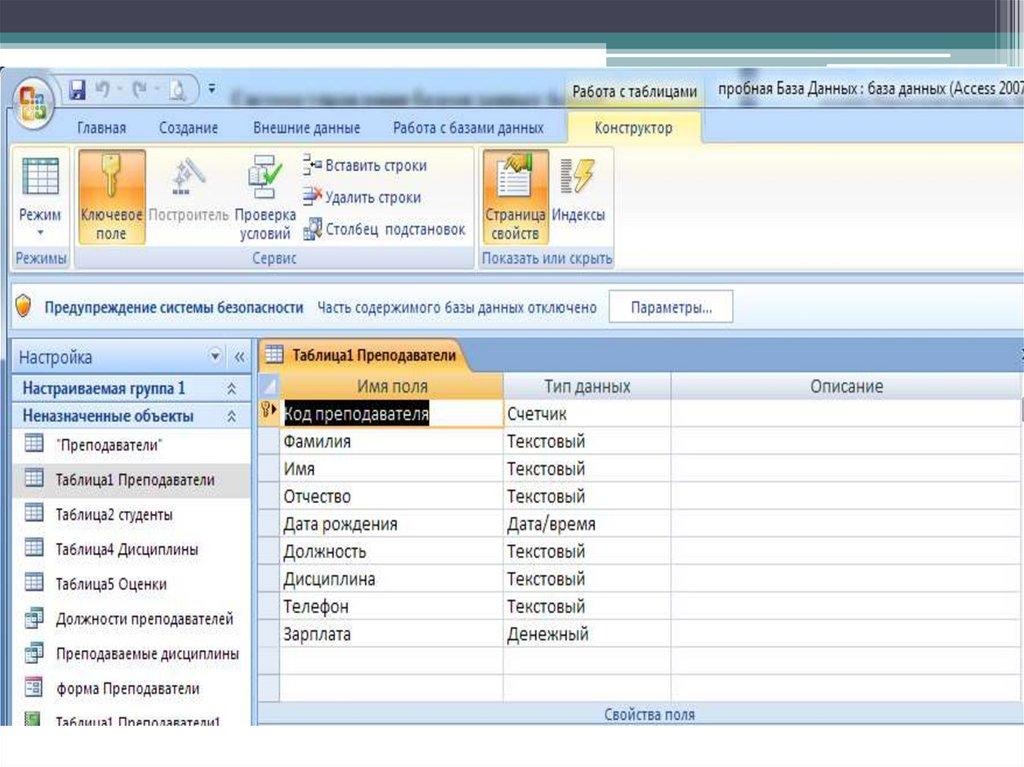
Task: Click the Office button logo
Action: coord(35,99)
